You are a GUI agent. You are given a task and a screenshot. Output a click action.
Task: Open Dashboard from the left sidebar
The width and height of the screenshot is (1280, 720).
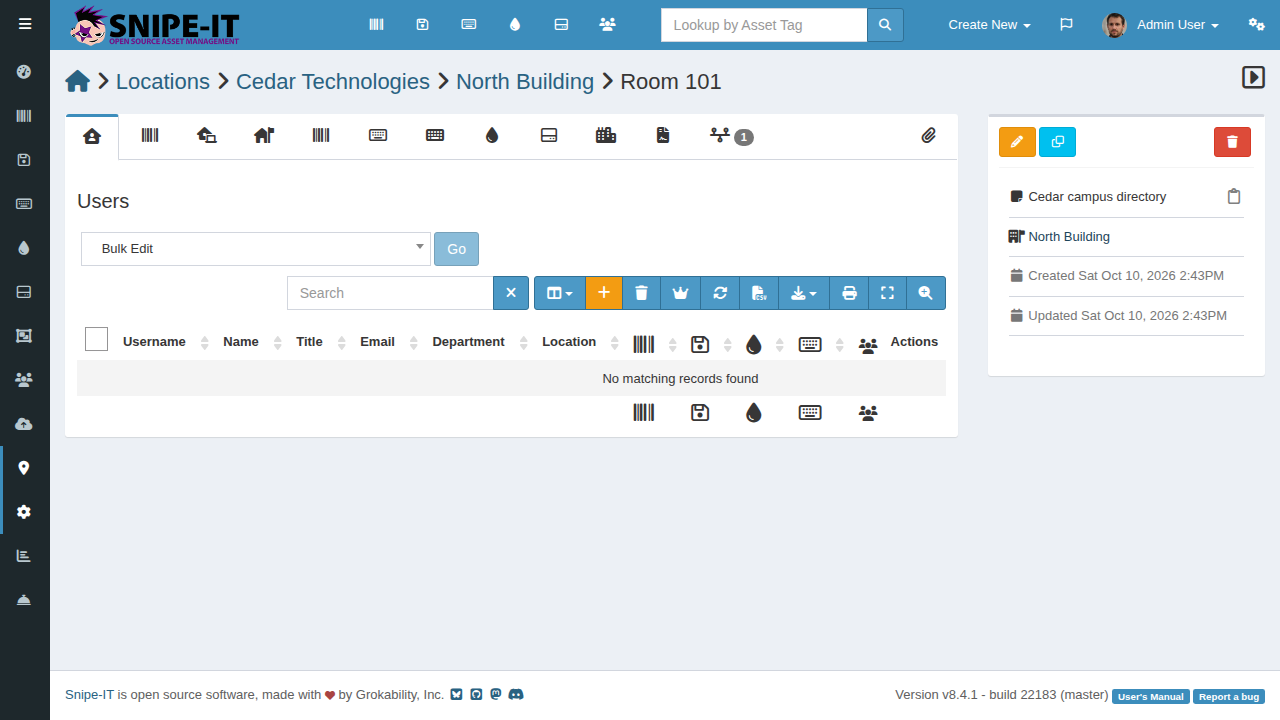click(24, 72)
